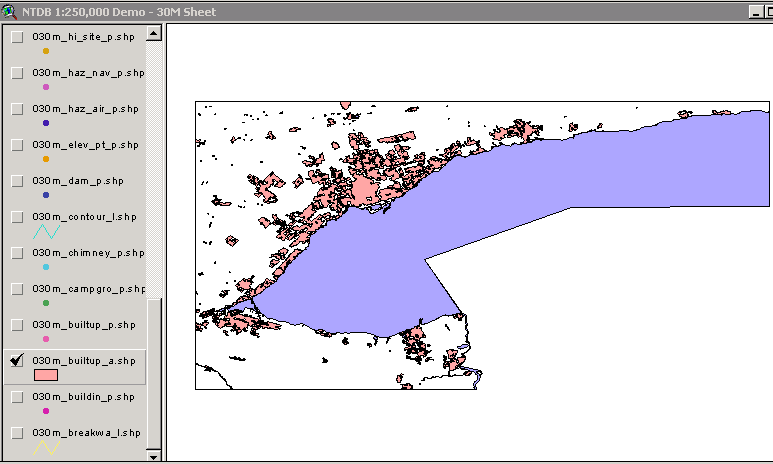Uncheck the 030m_builtup_a.shp layer

coord(17,361)
